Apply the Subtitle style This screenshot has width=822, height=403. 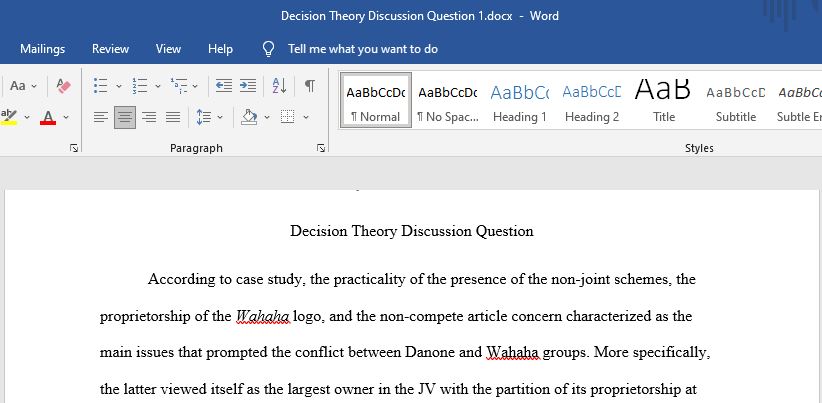coord(736,101)
